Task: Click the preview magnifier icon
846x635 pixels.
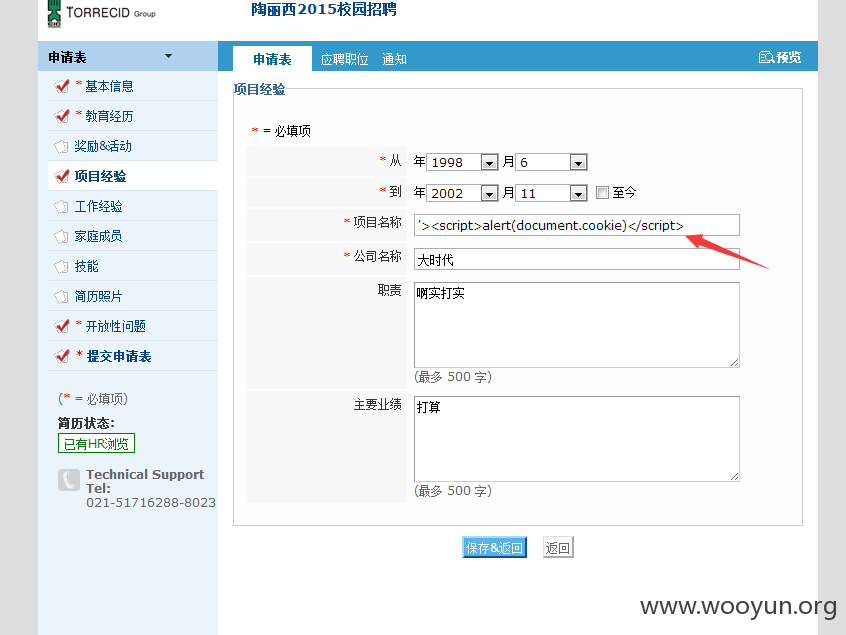Action: pos(766,57)
